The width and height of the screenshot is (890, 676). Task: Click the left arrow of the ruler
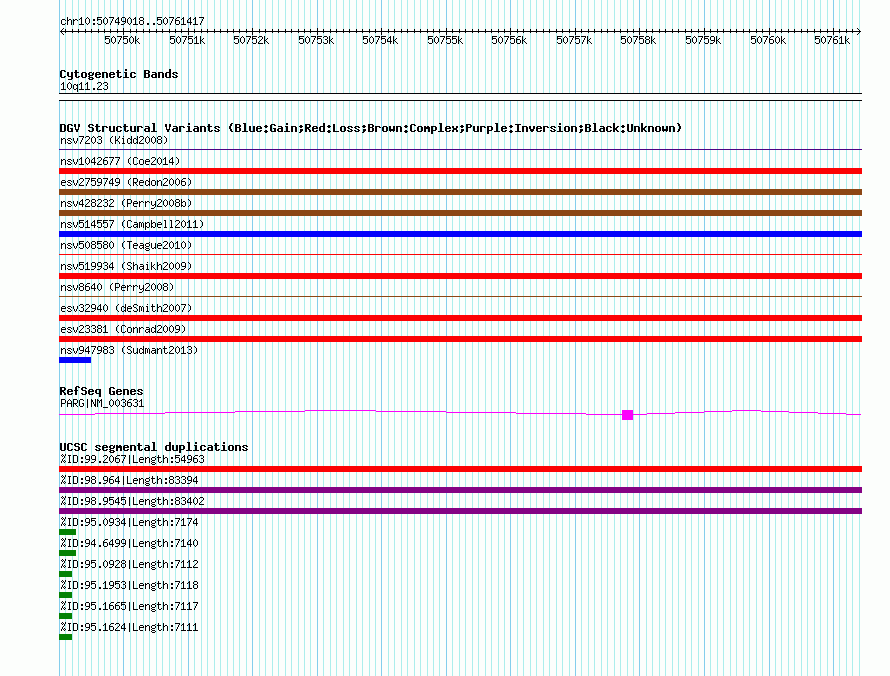coord(62,31)
